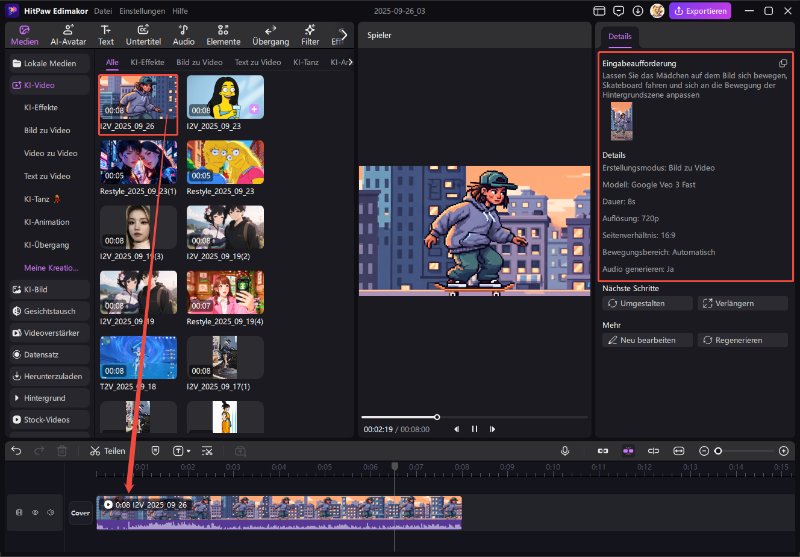This screenshot has height=557, width=800.
Task: Select the Restyle_2025_09_23(1) thumbnail
Action: 138,162
